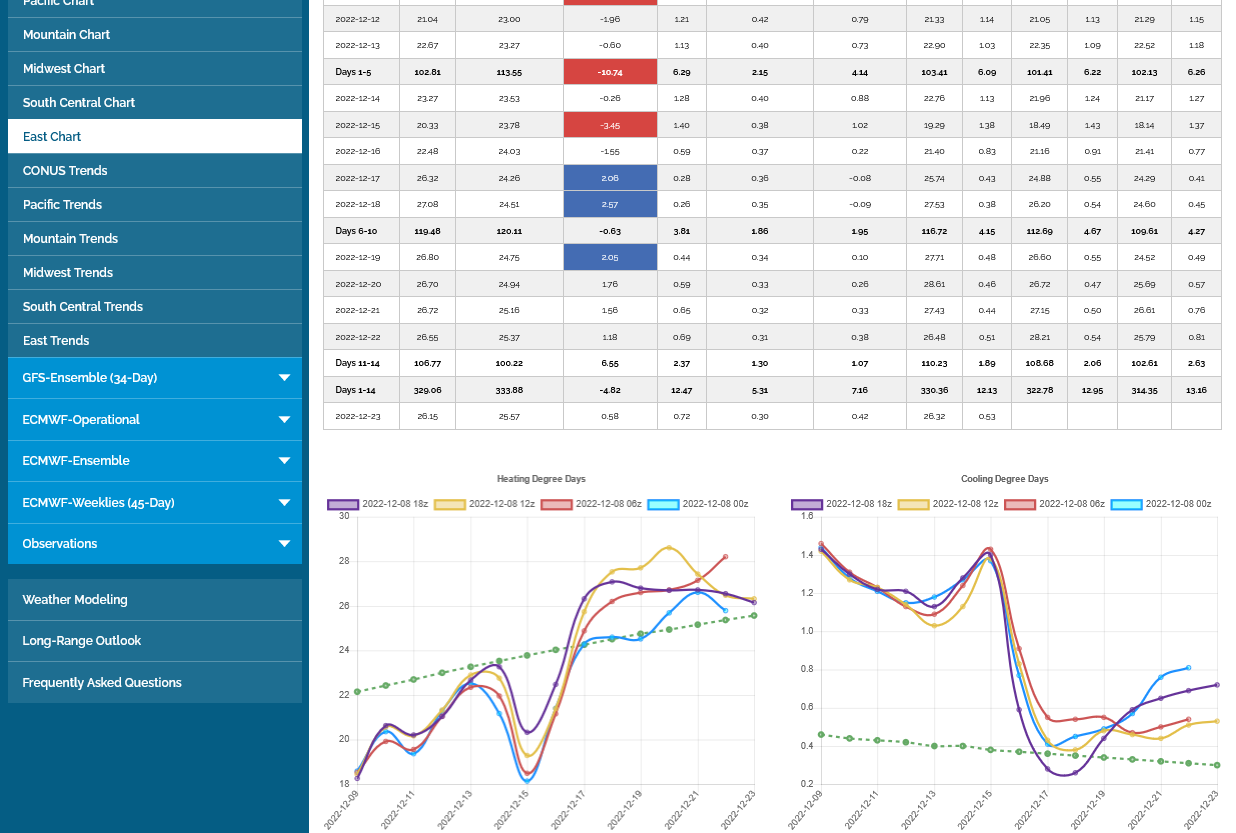
Task: Click the red -10.74 Days 1-5 cell
Action: [610, 72]
